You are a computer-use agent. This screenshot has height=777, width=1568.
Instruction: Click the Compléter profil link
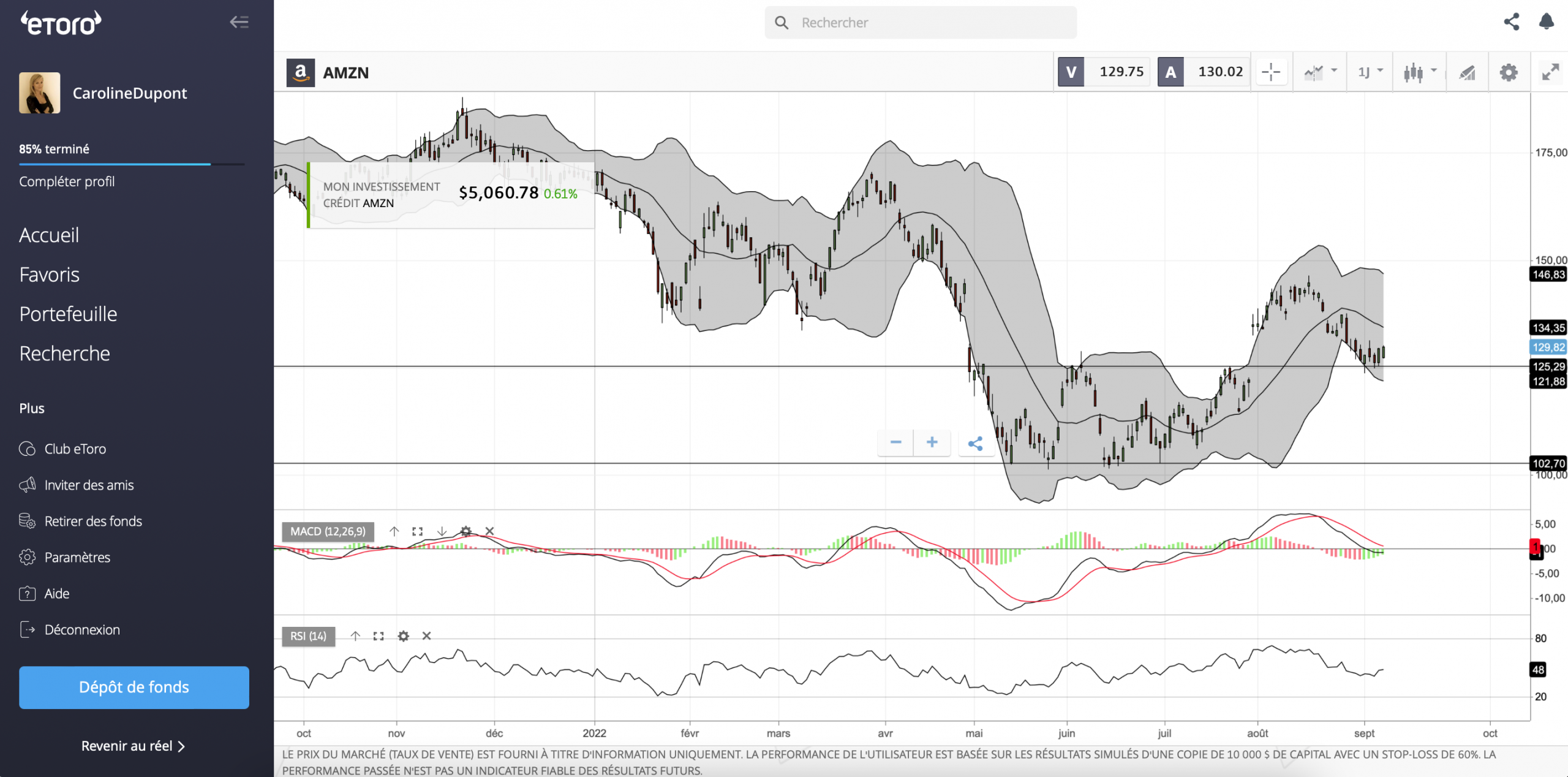click(67, 181)
